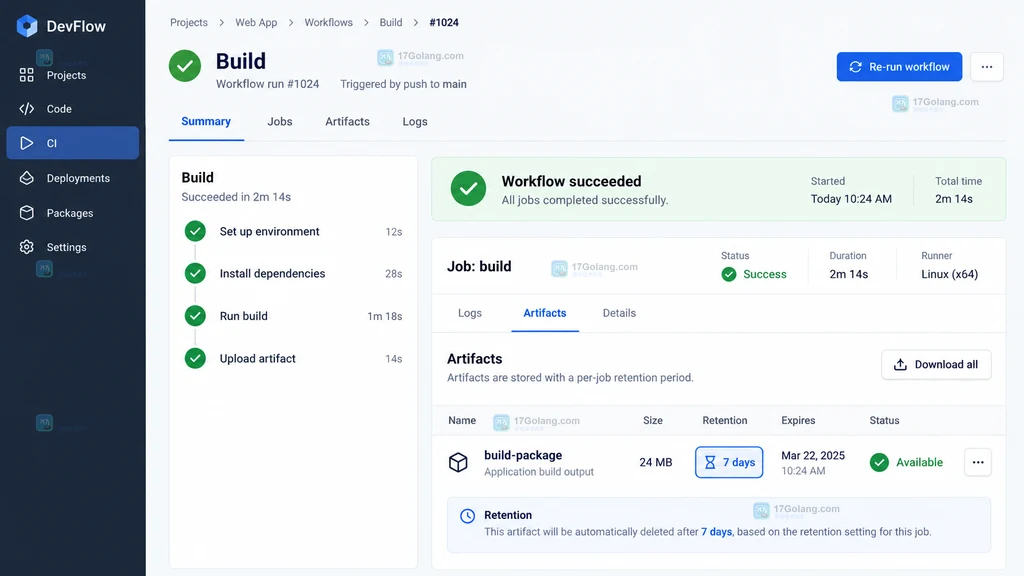Switch to the top Jobs tab
The height and width of the screenshot is (576, 1024).
pos(280,121)
